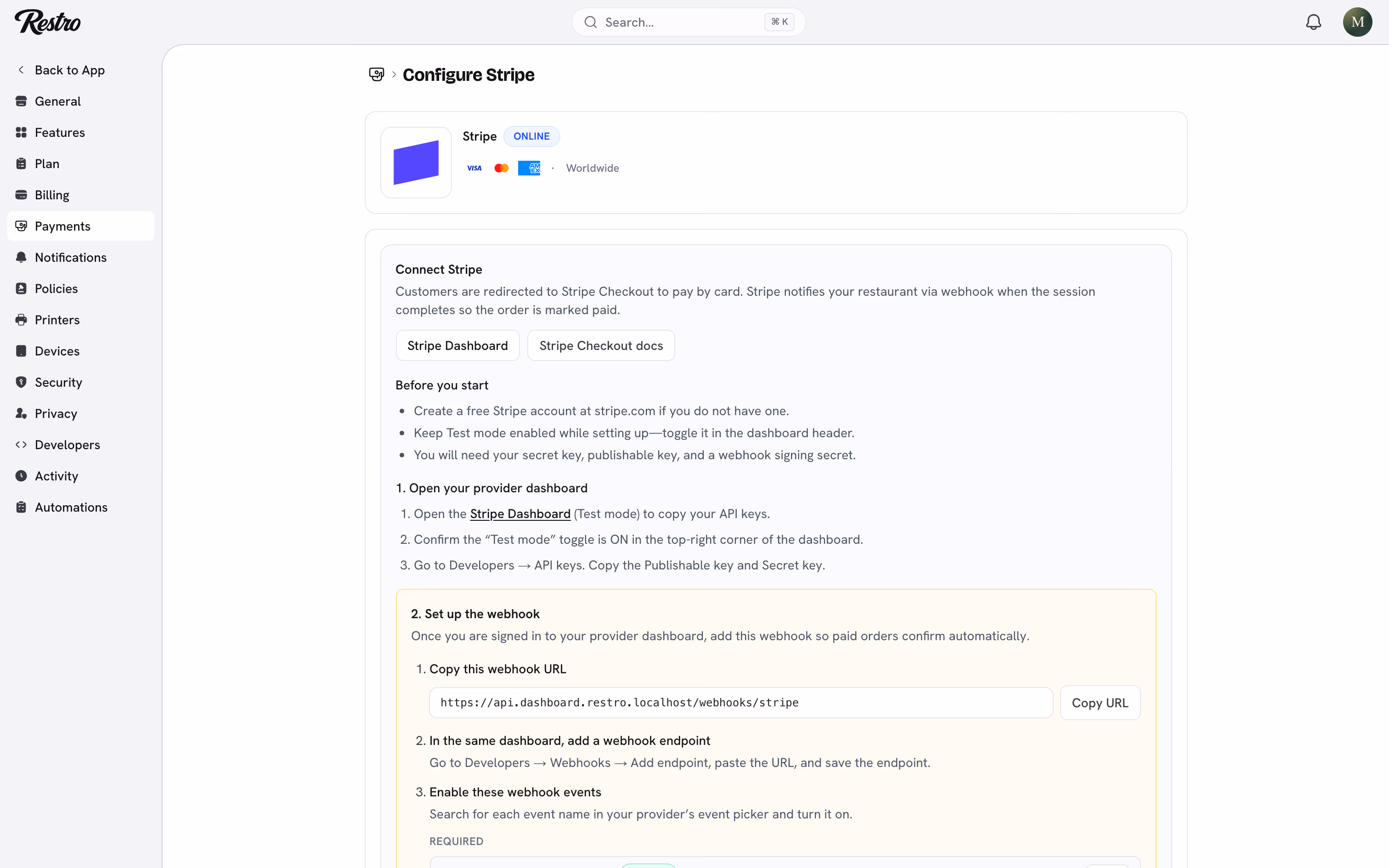The height and width of the screenshot is (868, 1389).
Task: Click the American Express icon
Action: (529, 168)
